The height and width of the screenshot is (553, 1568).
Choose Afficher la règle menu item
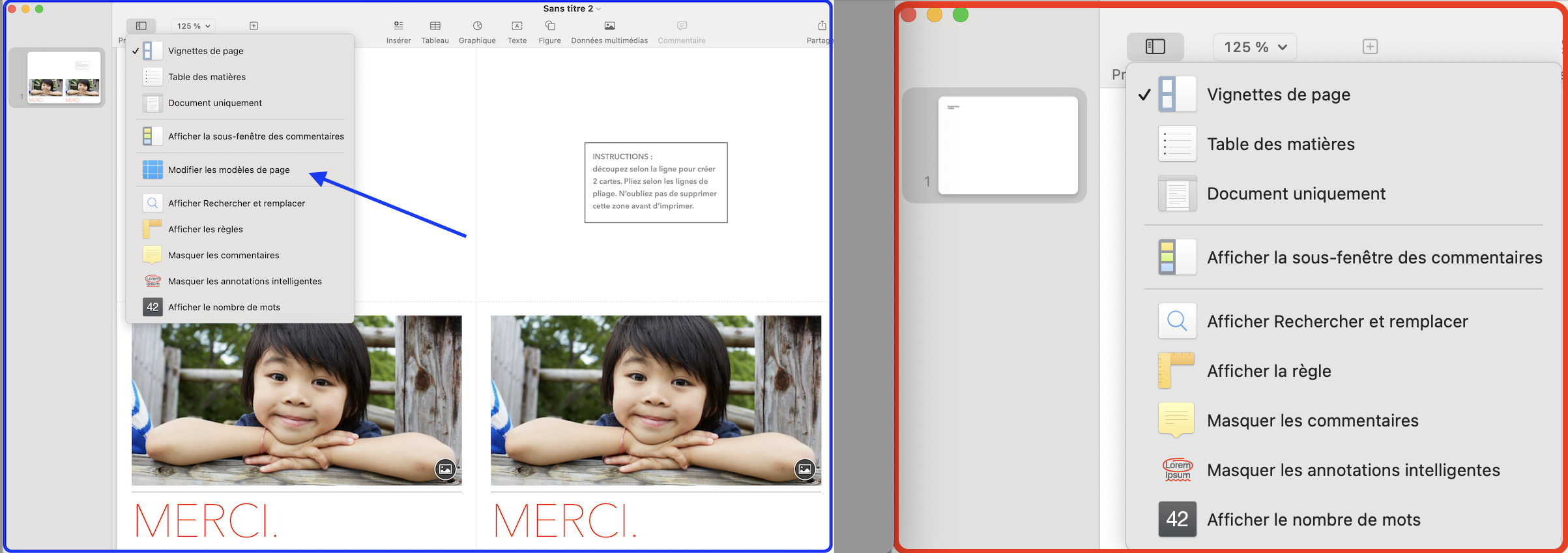pyautogui.click(x=1268, y=371)
